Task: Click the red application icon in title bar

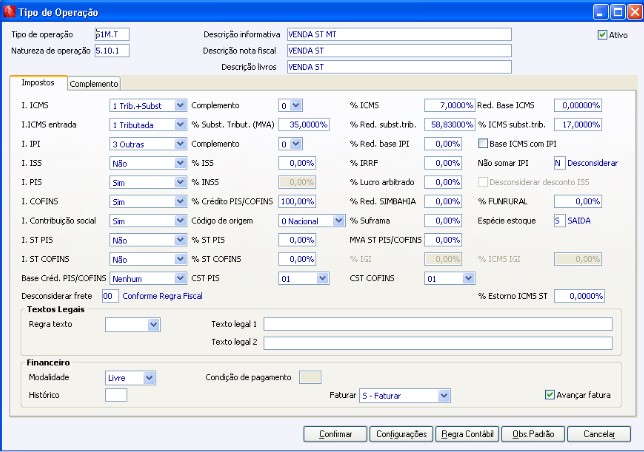Action: pyautogui.click(x=10, y=10)
